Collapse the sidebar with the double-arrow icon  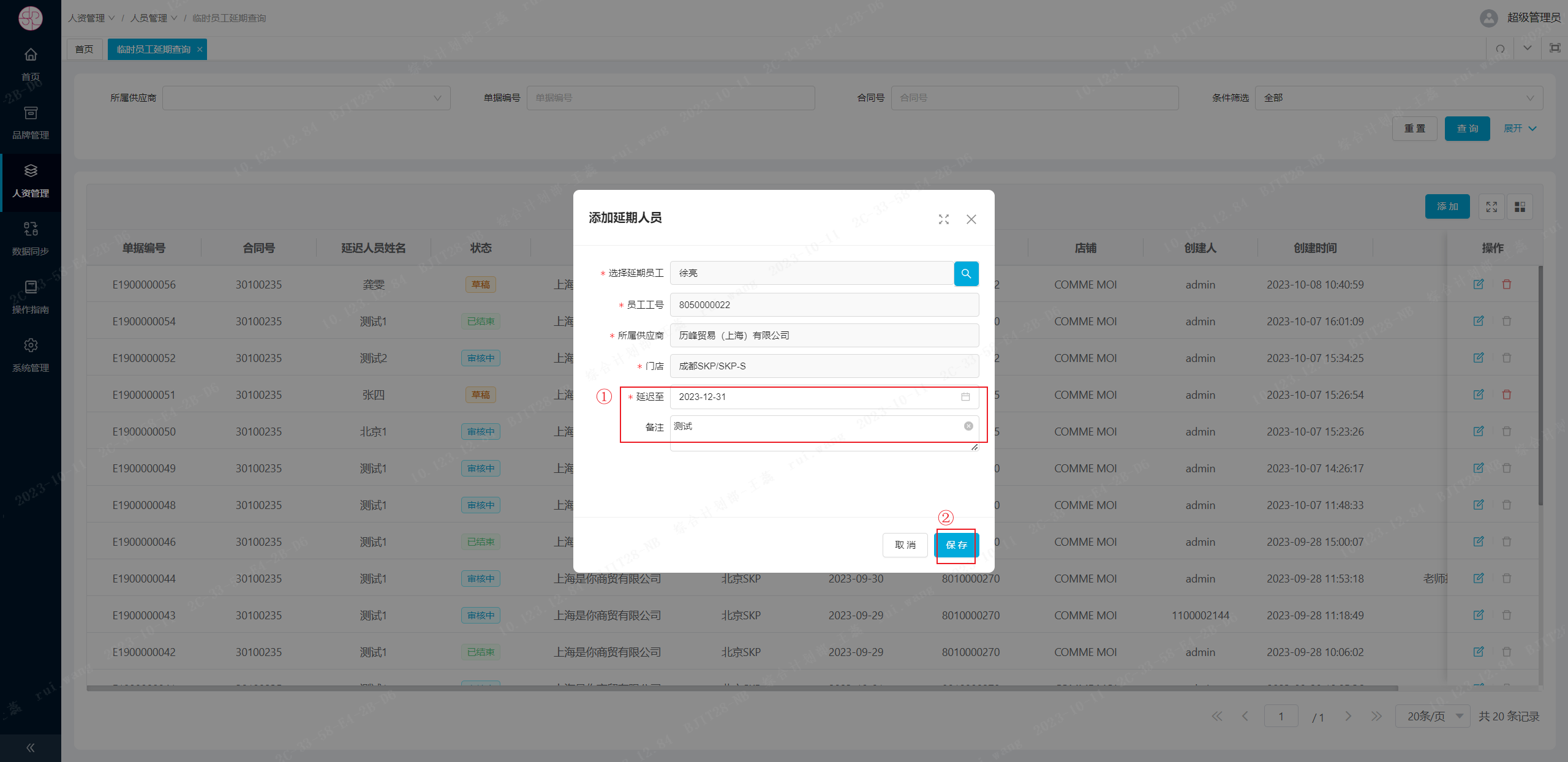pyautogui.click(x=31, y=748)
